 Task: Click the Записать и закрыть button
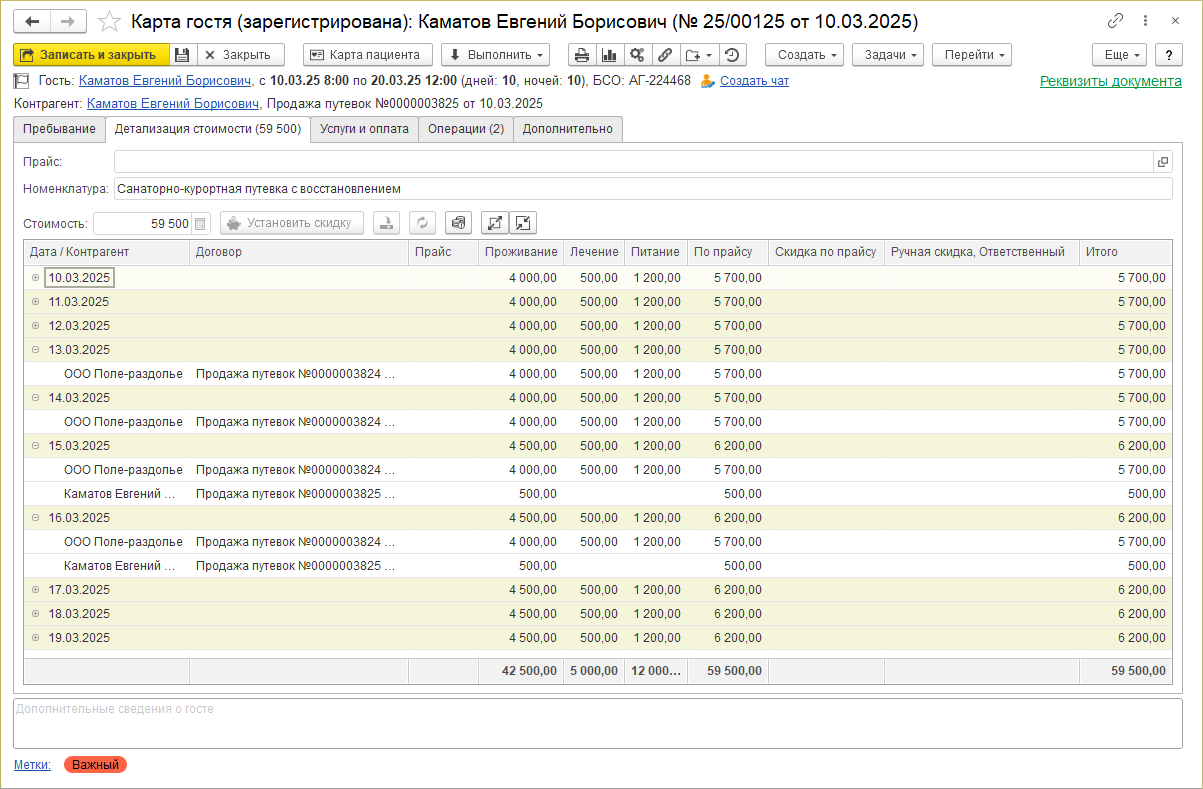pyautogui.click(x=89, y=55)
